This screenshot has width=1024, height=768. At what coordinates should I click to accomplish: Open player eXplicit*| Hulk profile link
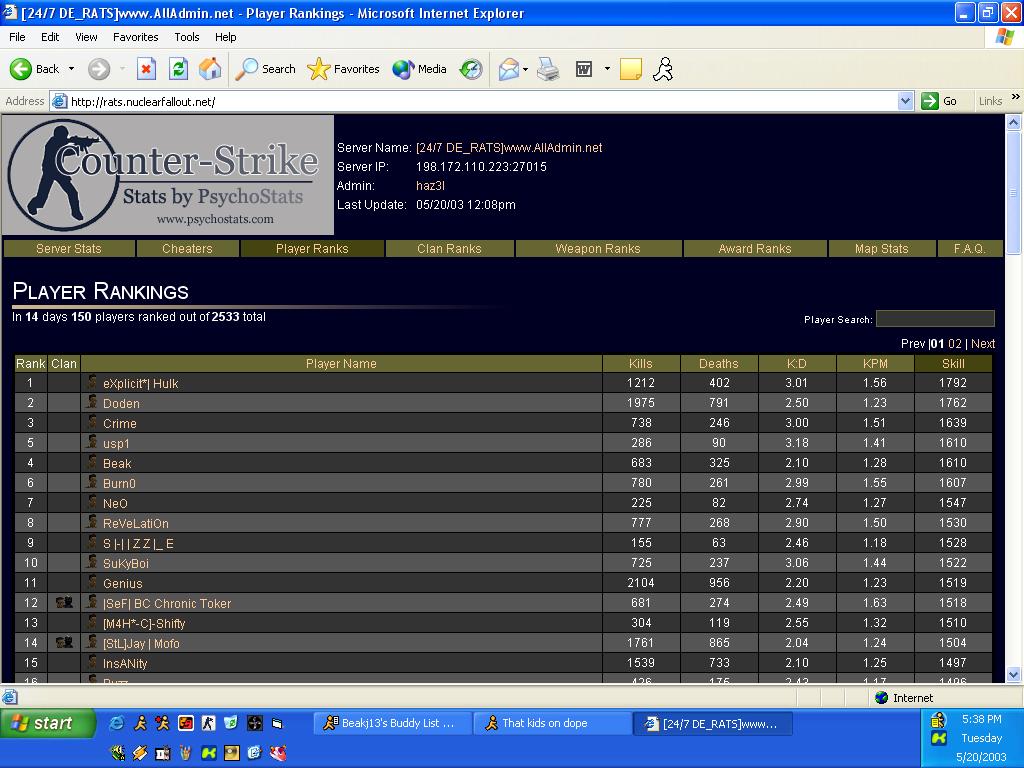coord(140,383)
